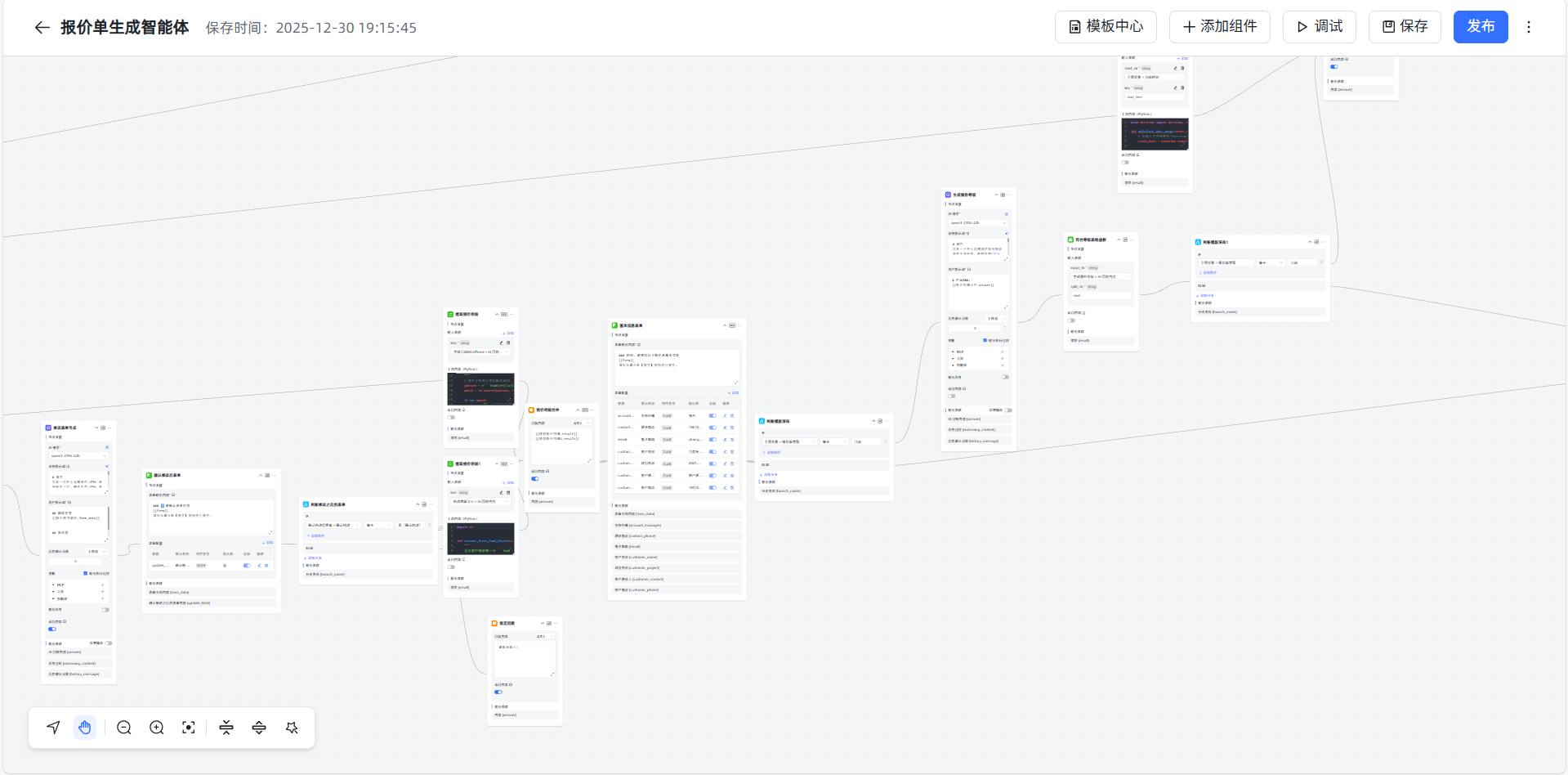Collapse all nodes in the canvas toolbar
The image size is (1568, 775).
click(x=226, y=728)
